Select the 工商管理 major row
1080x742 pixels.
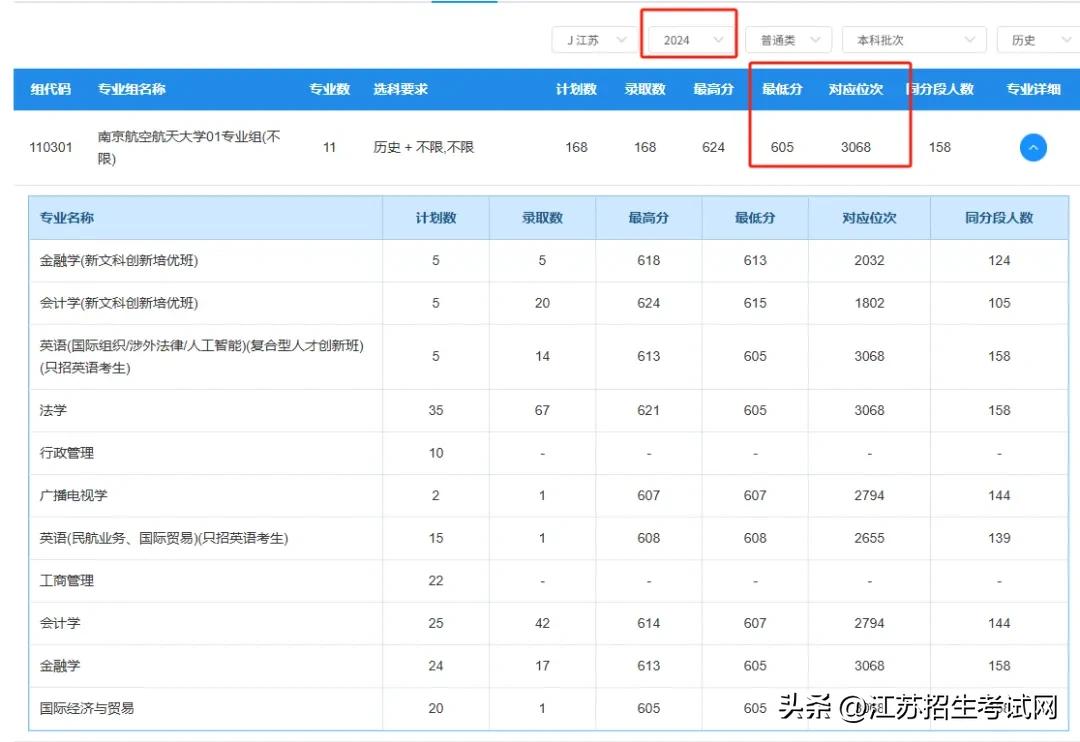pos(548,581)
